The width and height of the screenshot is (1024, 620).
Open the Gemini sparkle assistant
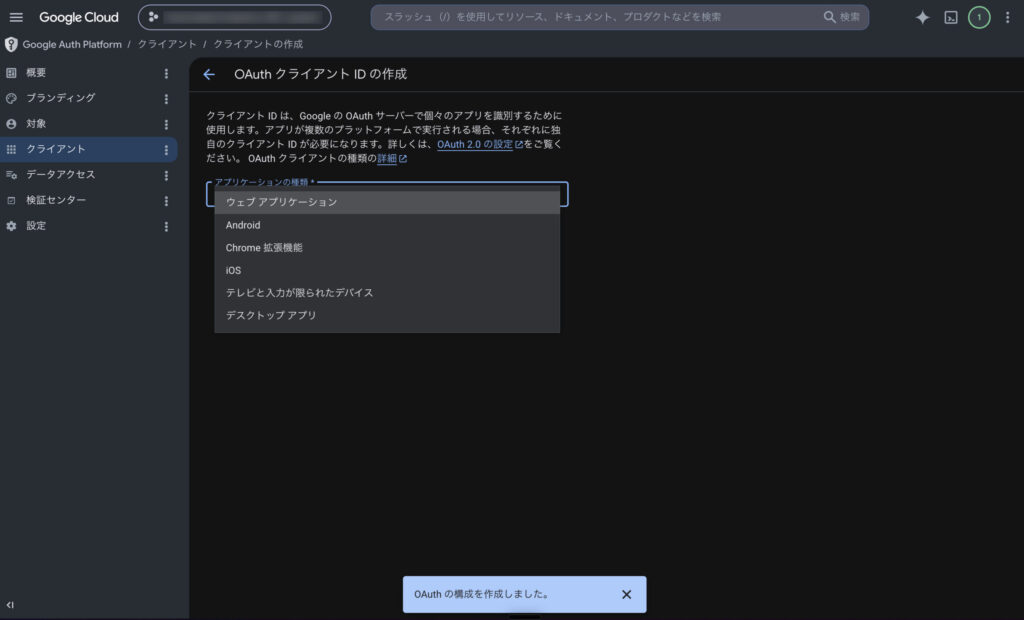922,18
